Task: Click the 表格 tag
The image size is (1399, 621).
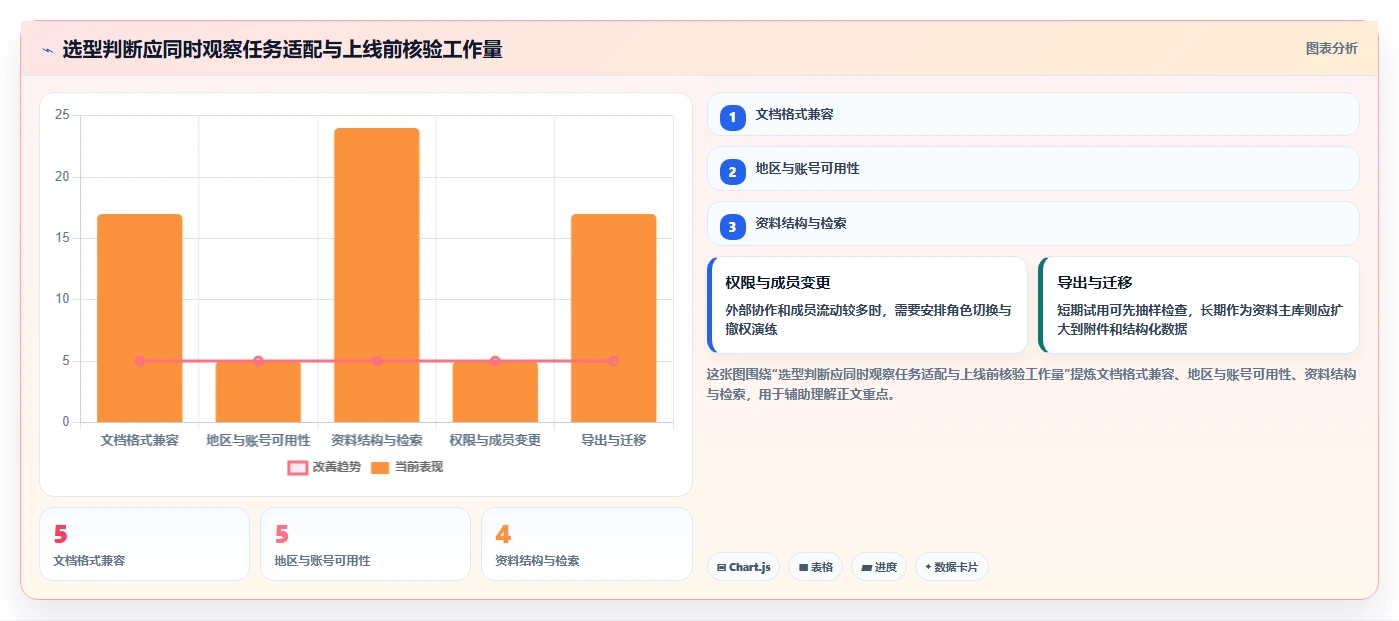Action: pyautogui.click(x=816, y=567)
